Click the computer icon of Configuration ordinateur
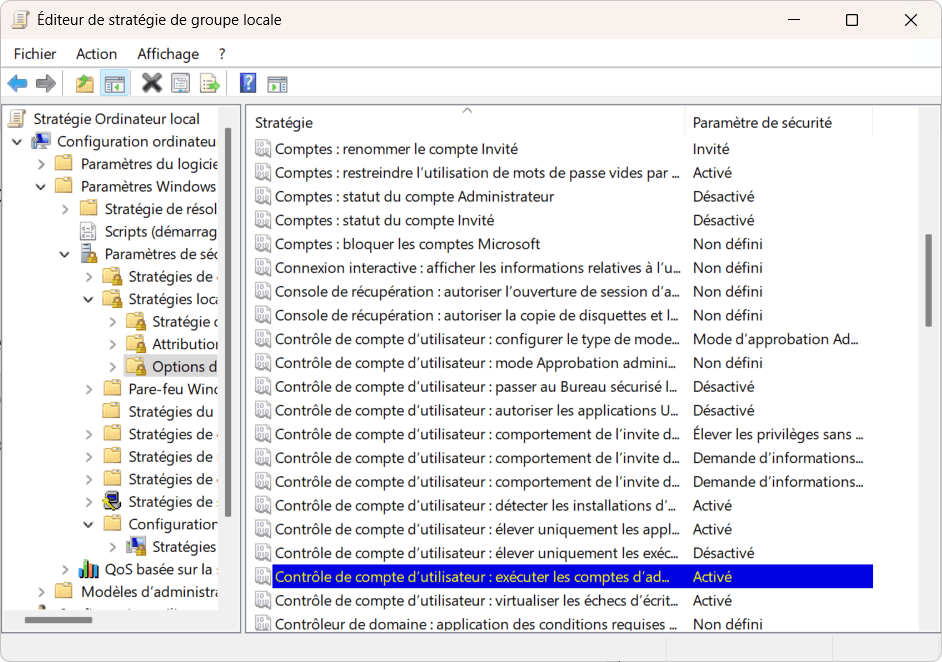Screen dimensions: 942x662 pyautogui.click(x=41, y=141)
